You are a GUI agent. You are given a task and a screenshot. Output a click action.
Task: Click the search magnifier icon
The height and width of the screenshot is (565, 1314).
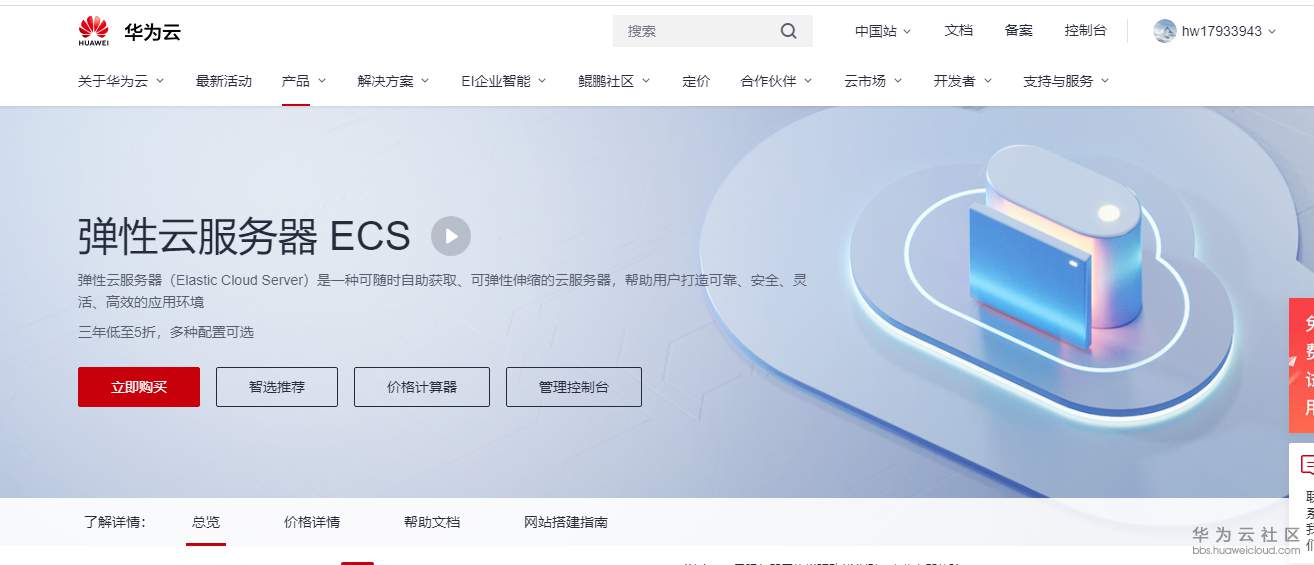[x=789, y=31]
